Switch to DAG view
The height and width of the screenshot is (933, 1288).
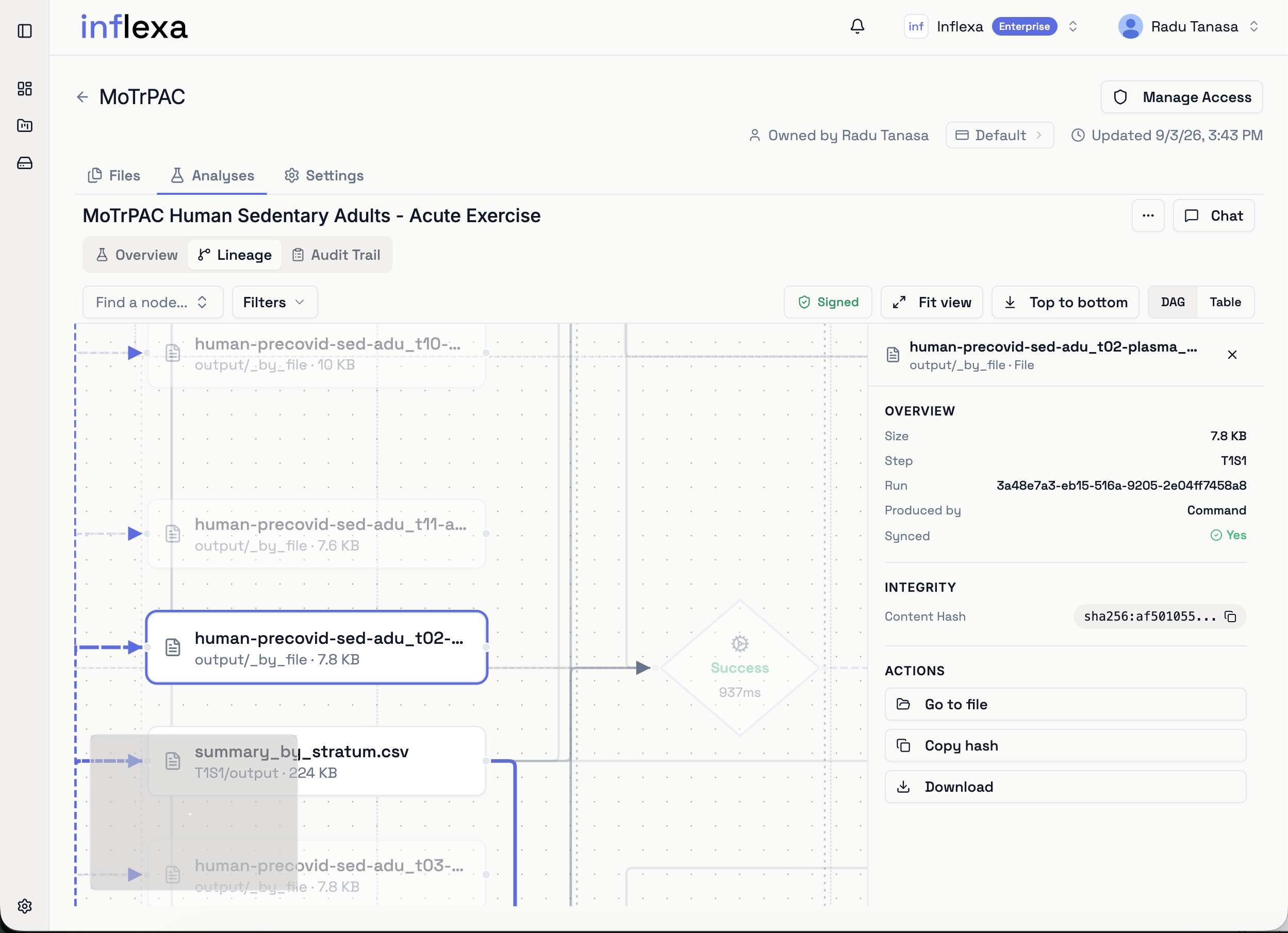click(1173, 302)
